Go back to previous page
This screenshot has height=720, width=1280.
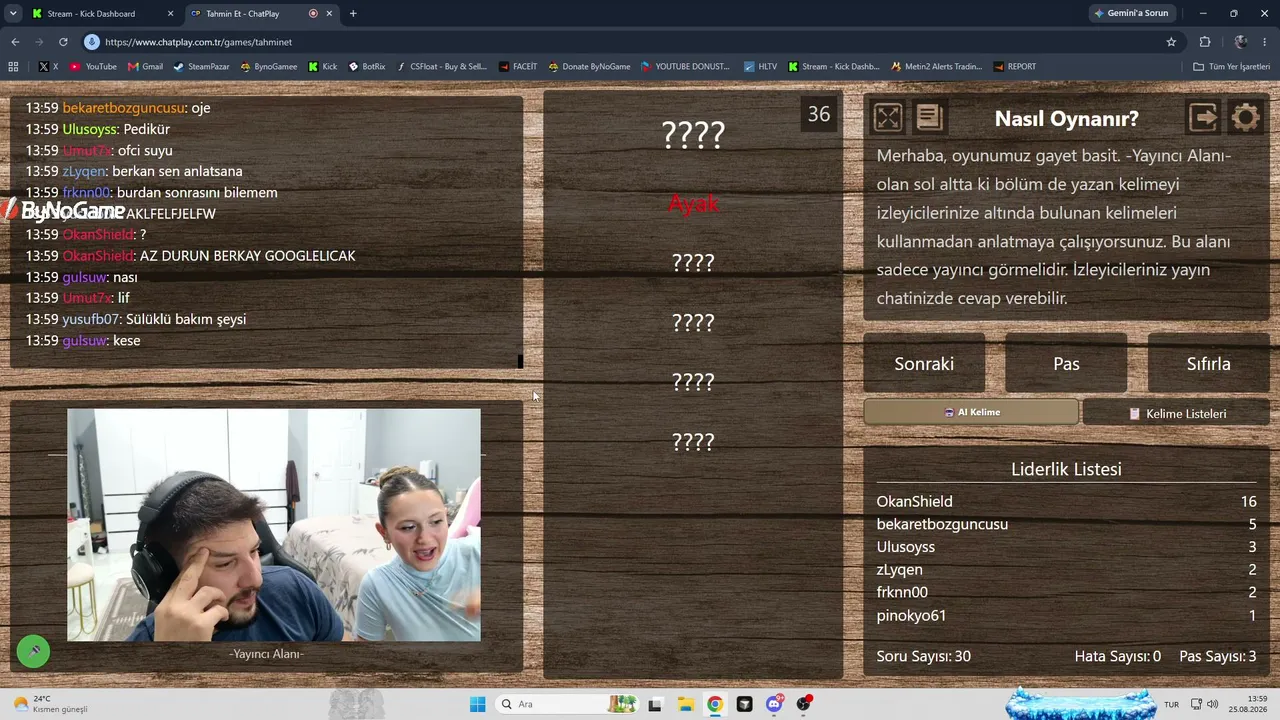click(15, 42)
